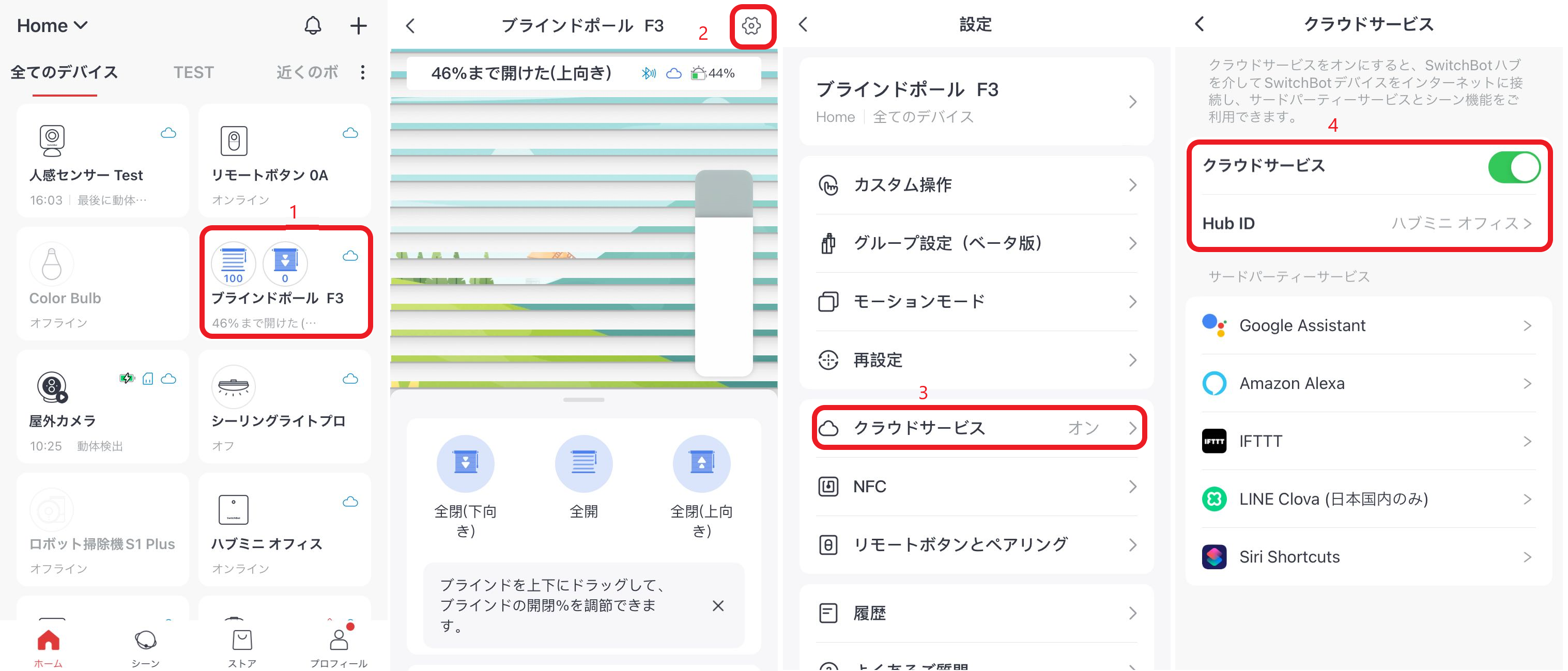Tap the plus icon to add device
The width and height of the screenshot is (1568, 671).
coord(359,25)
